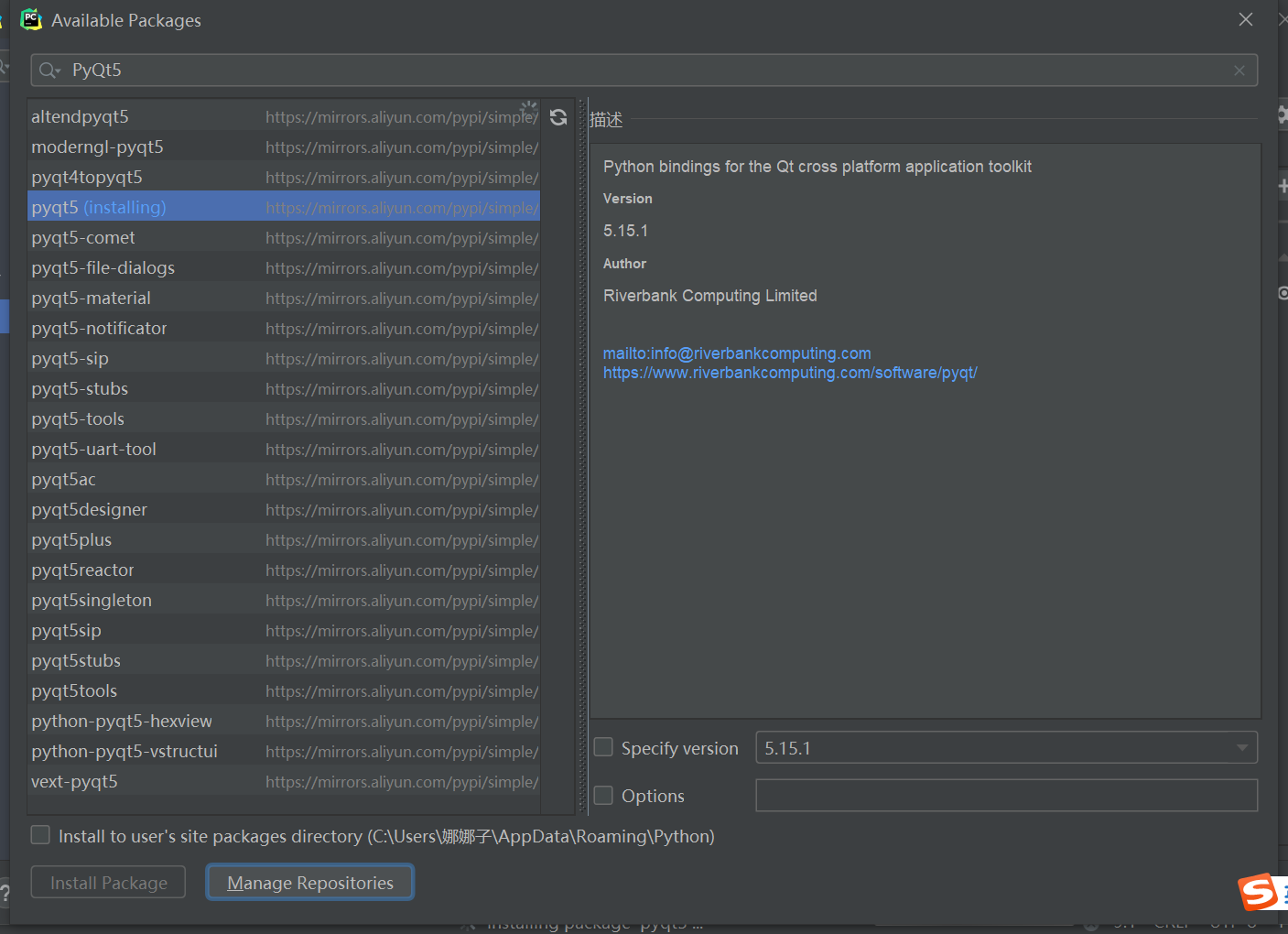Image resolution: width=1288 pixels, height=934 pixels.
Task: Select pyqt5reactor package row
Action: tap(284, 570)
